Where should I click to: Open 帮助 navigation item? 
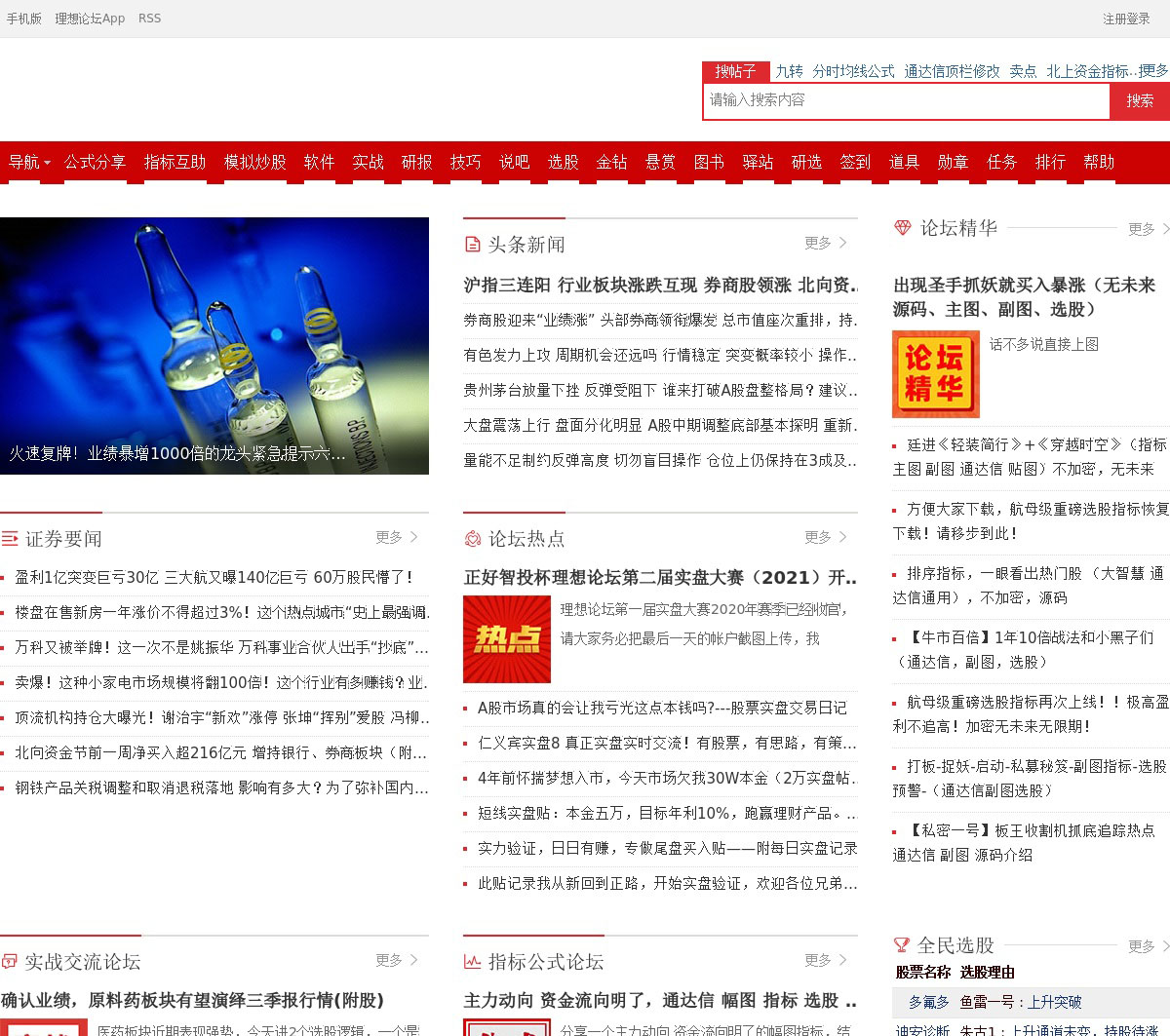point(1099,162)
